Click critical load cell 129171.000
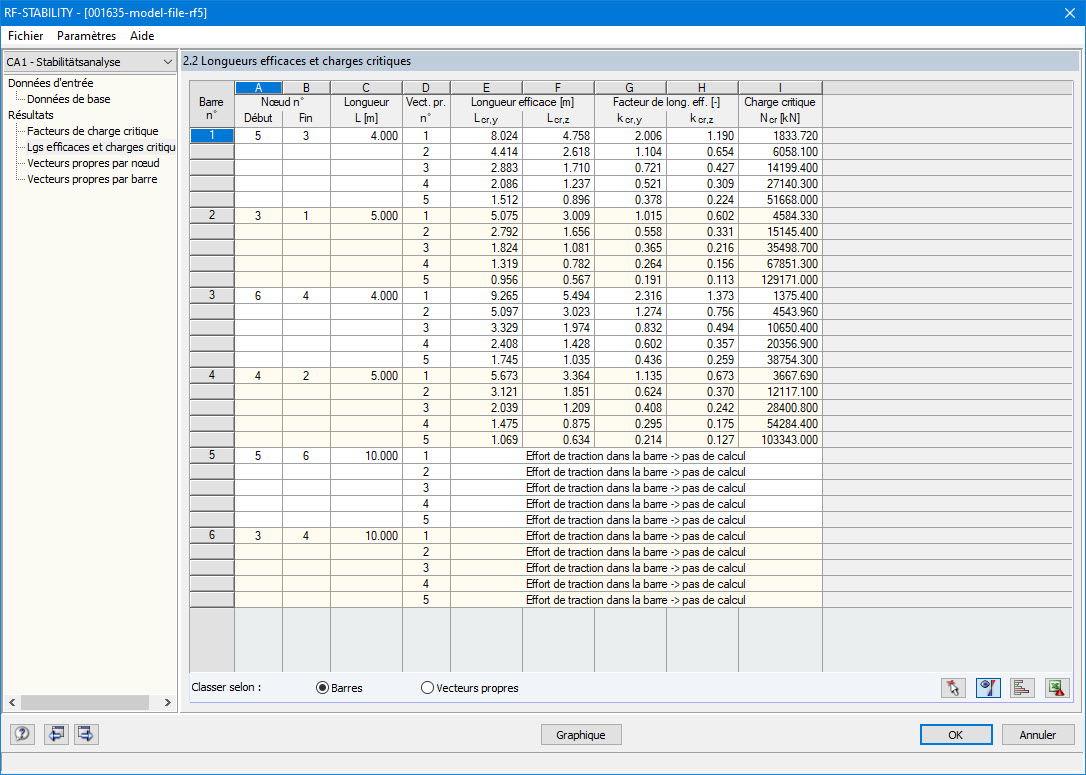 (780, 280)
